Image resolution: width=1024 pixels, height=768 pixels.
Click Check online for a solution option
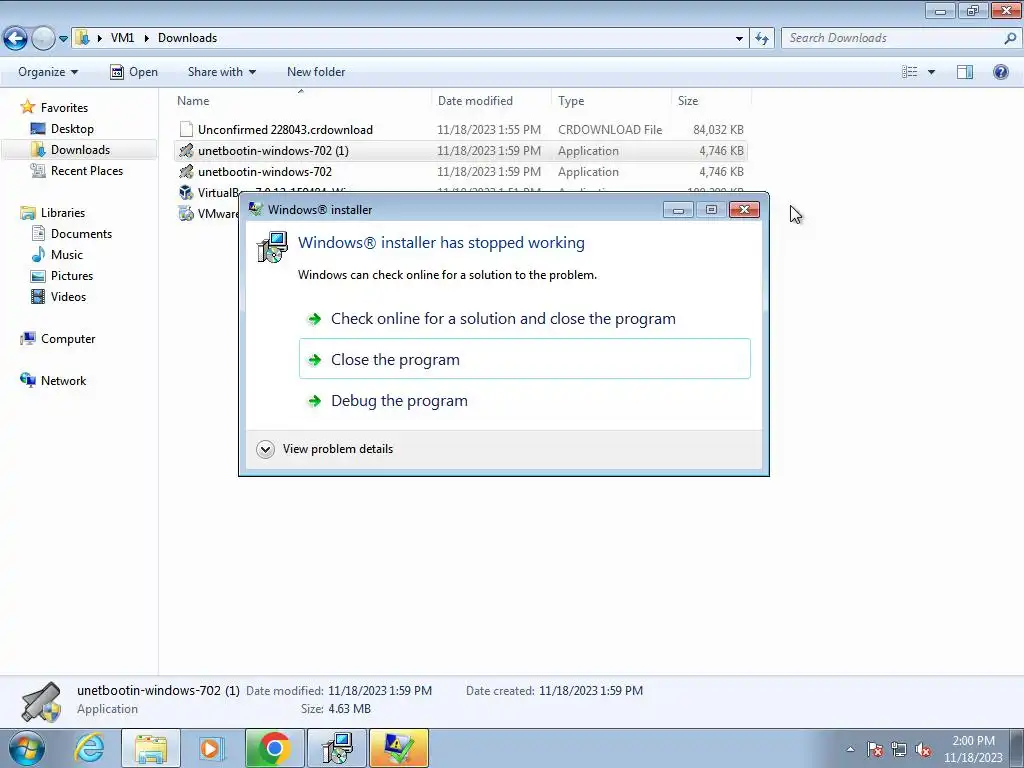click(524, 319)
